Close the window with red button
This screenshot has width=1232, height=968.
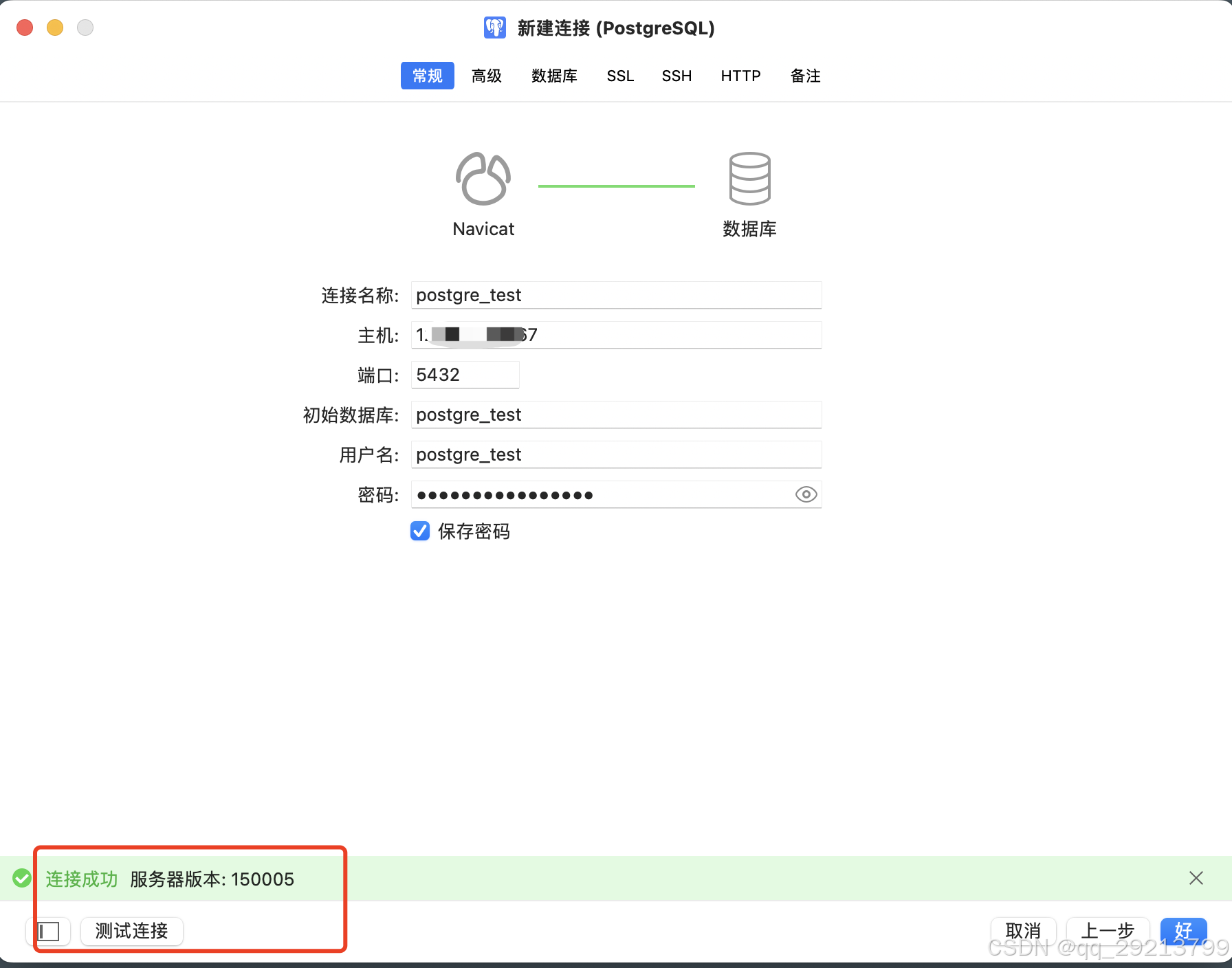(25, 27)
